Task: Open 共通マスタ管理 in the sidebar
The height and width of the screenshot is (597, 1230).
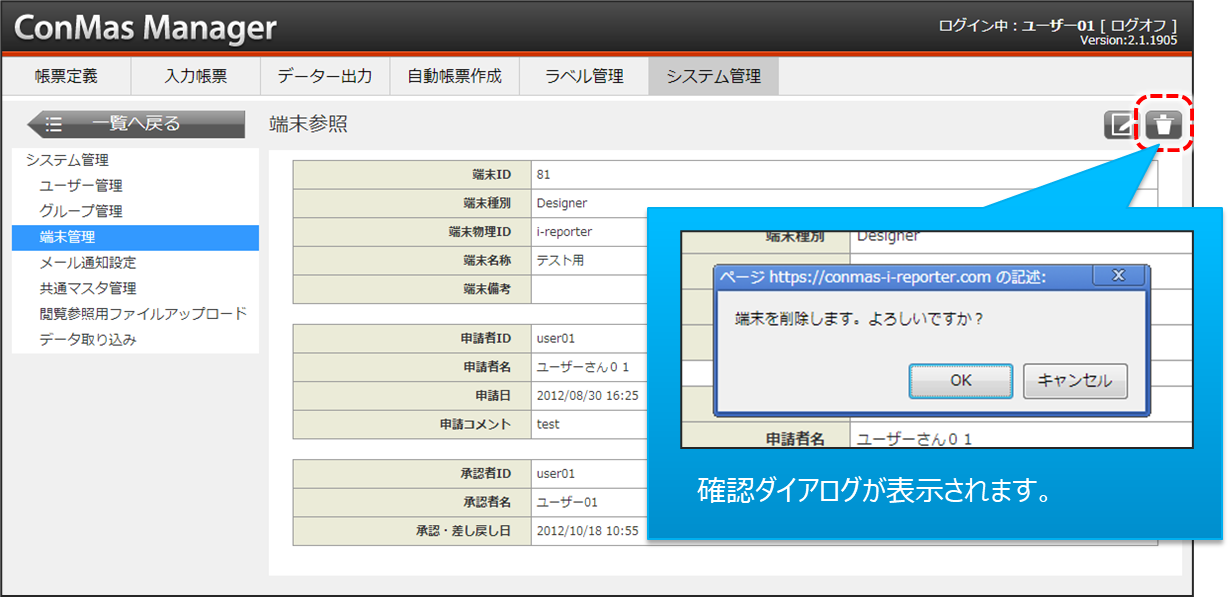Action: 88,289
